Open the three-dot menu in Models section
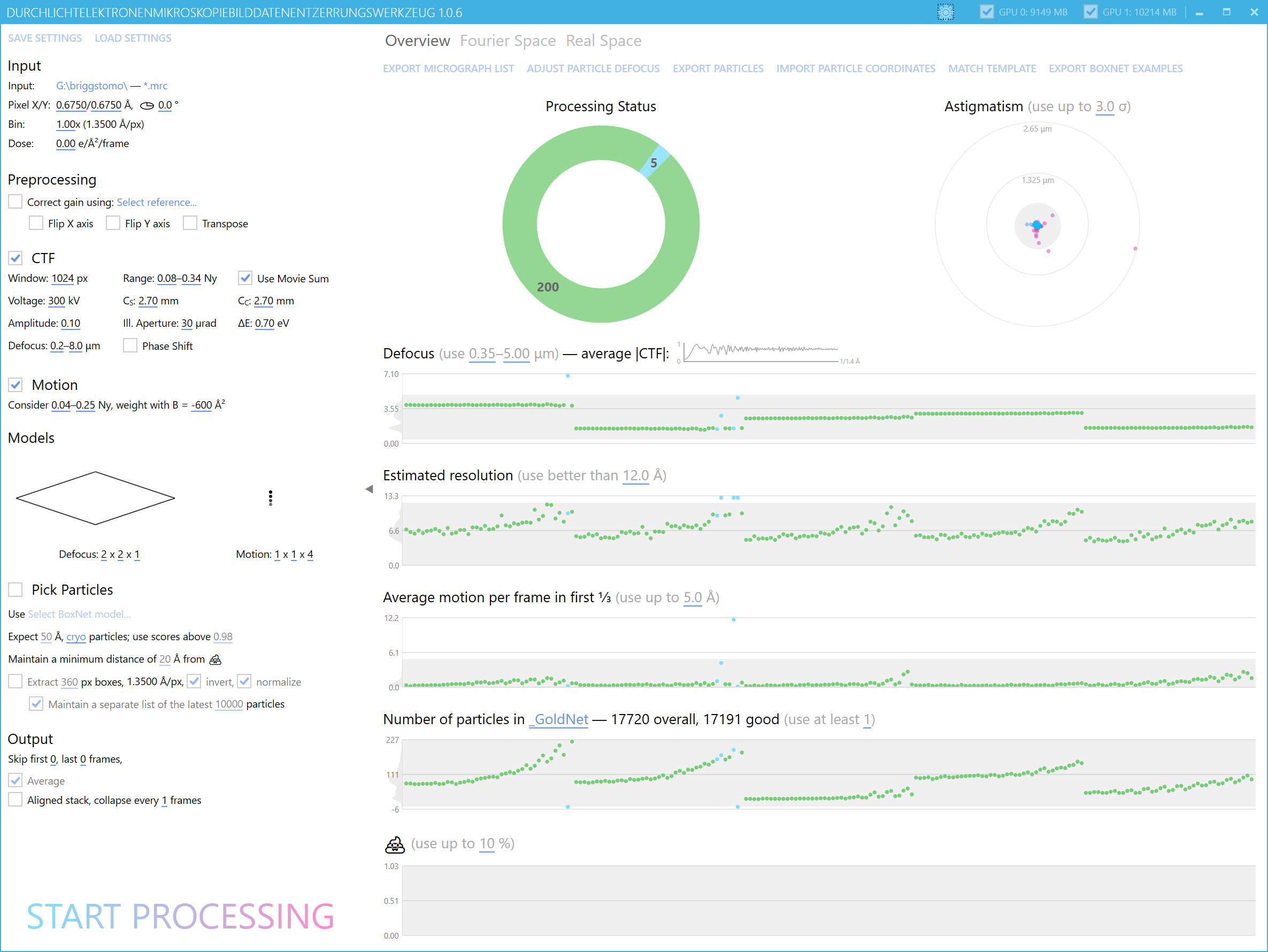 (271, 497)
